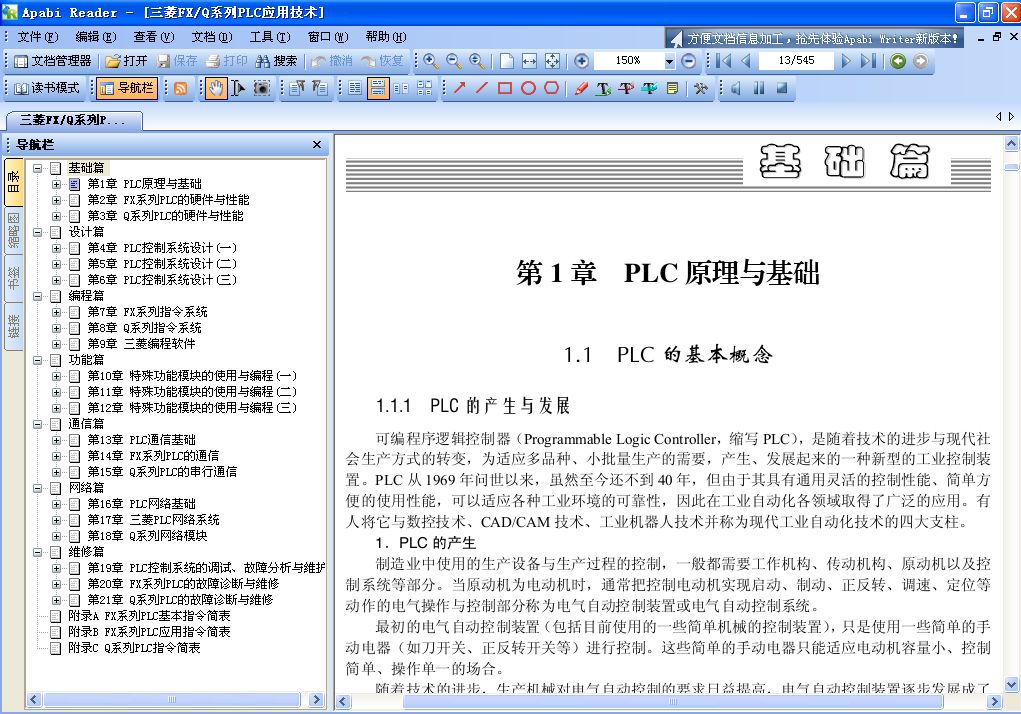Open the zoom percentage dropdown
This screenshot has height=714, width=1021.
669,61
